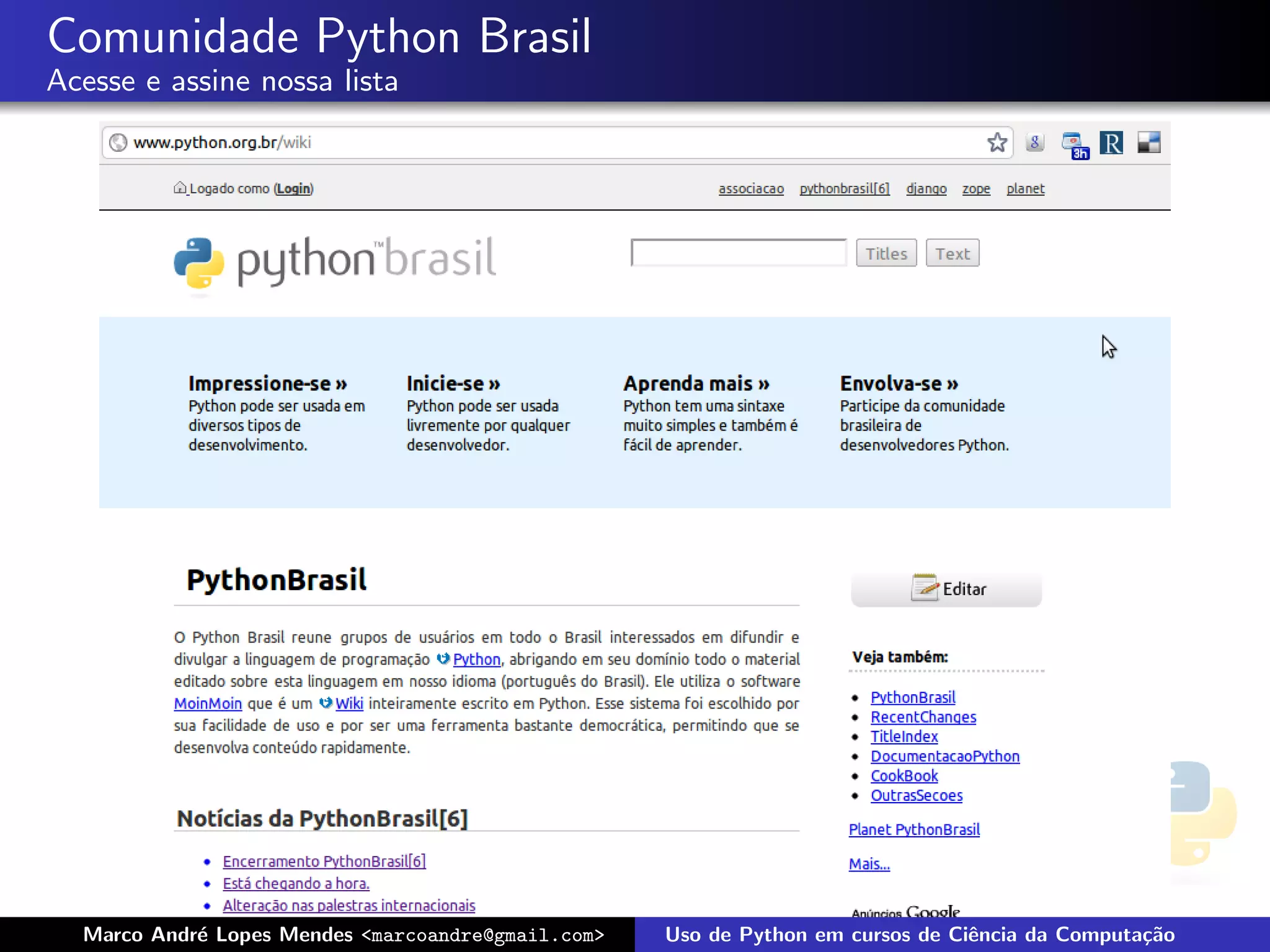Open the Planet PythonBrasil link

914,829
